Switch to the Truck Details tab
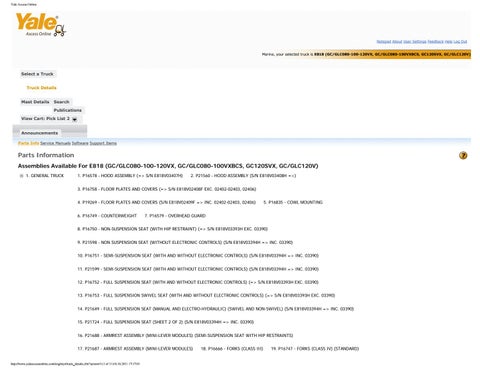This screenshot has height=371, width=480. click(41, 88)
